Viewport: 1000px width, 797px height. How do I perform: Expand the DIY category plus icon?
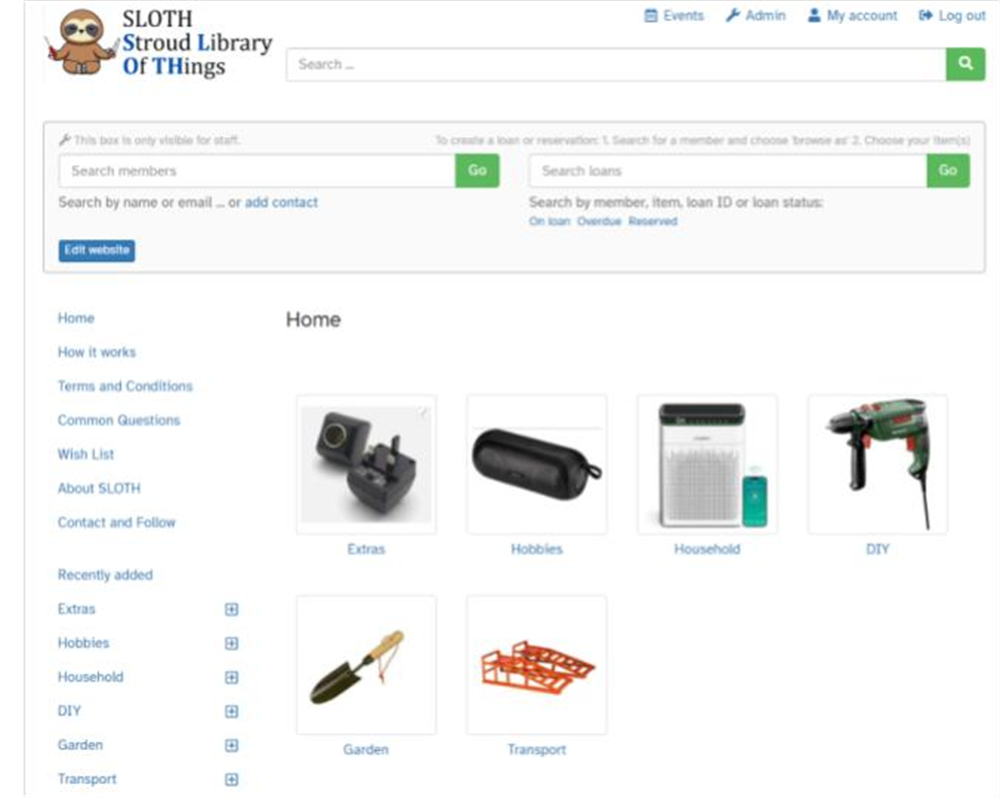pyautogui.click(x=232, y=712)
